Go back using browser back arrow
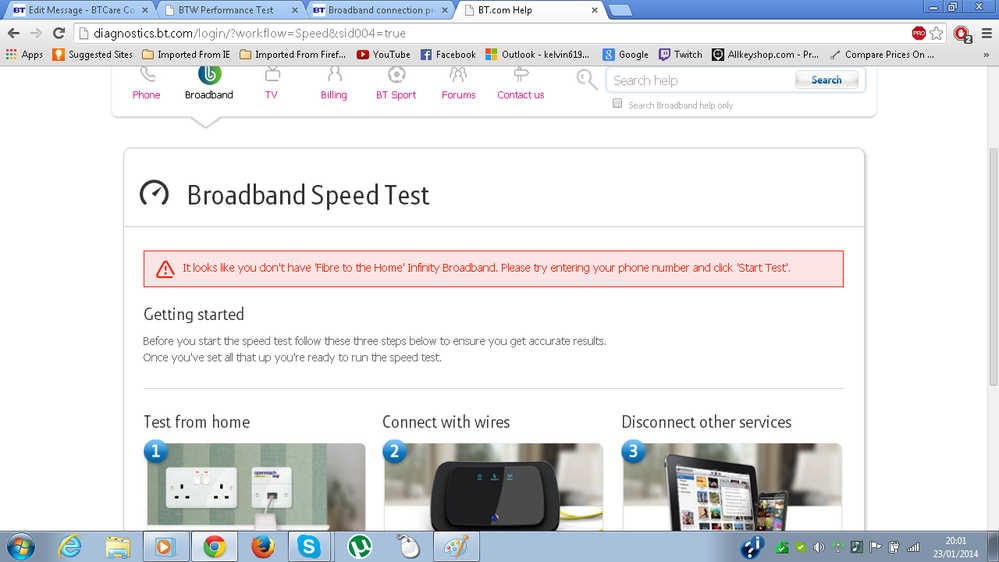The height and width of the screenshot is (562, 999). pyautogui.click(x=14, y=33)
